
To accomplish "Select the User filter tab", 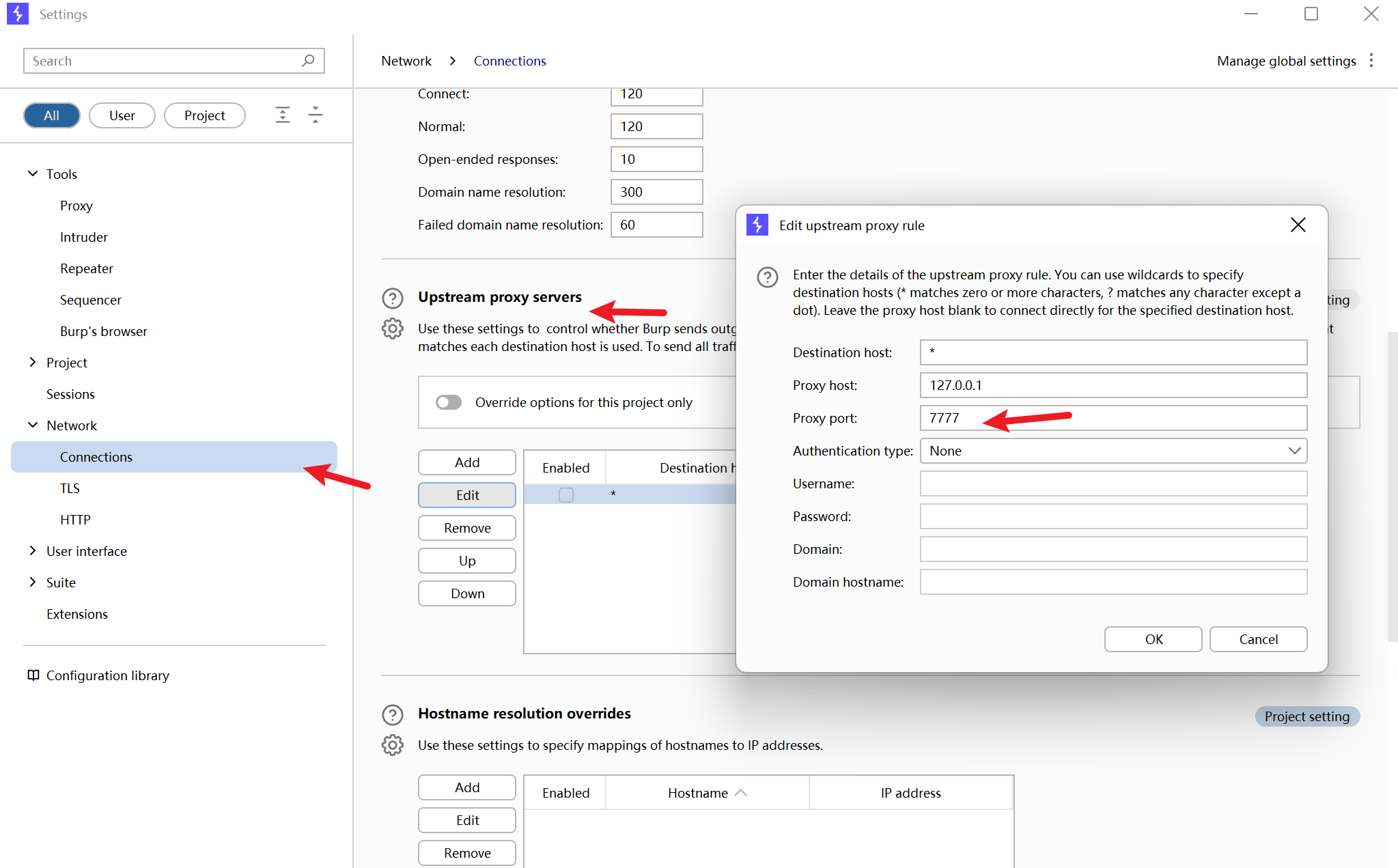I will [122, 115].
